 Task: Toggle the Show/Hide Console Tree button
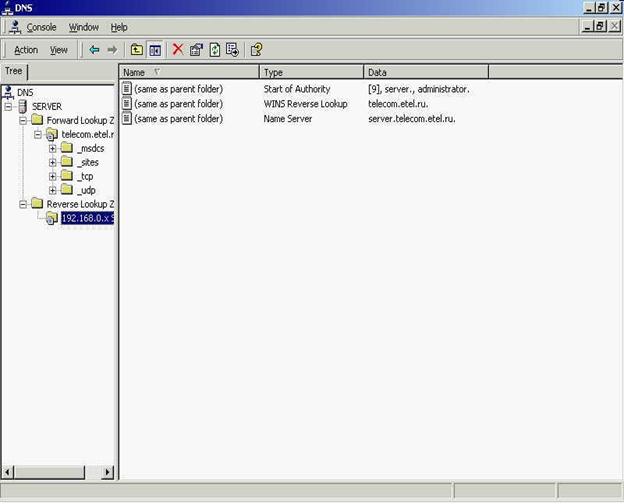pyautogui.click(x=155, y=49)
